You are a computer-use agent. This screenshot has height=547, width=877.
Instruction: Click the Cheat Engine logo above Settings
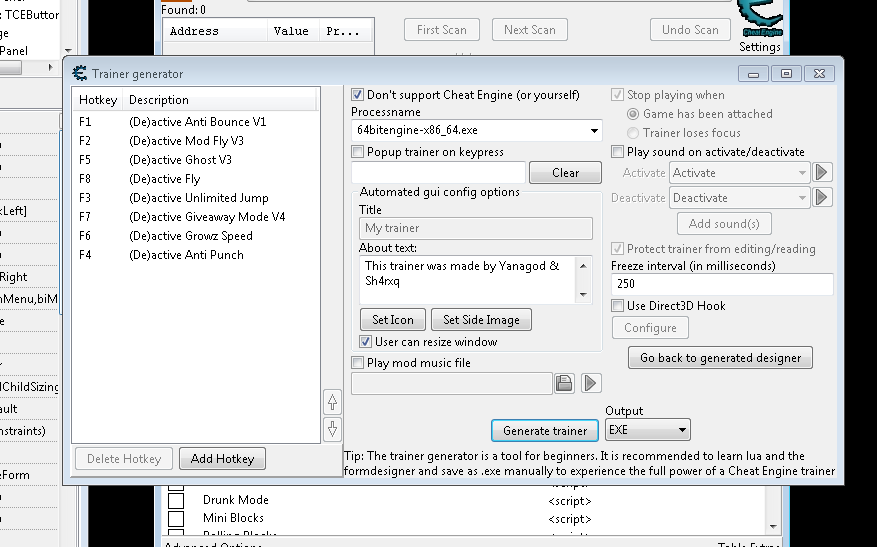click(760, 18)
